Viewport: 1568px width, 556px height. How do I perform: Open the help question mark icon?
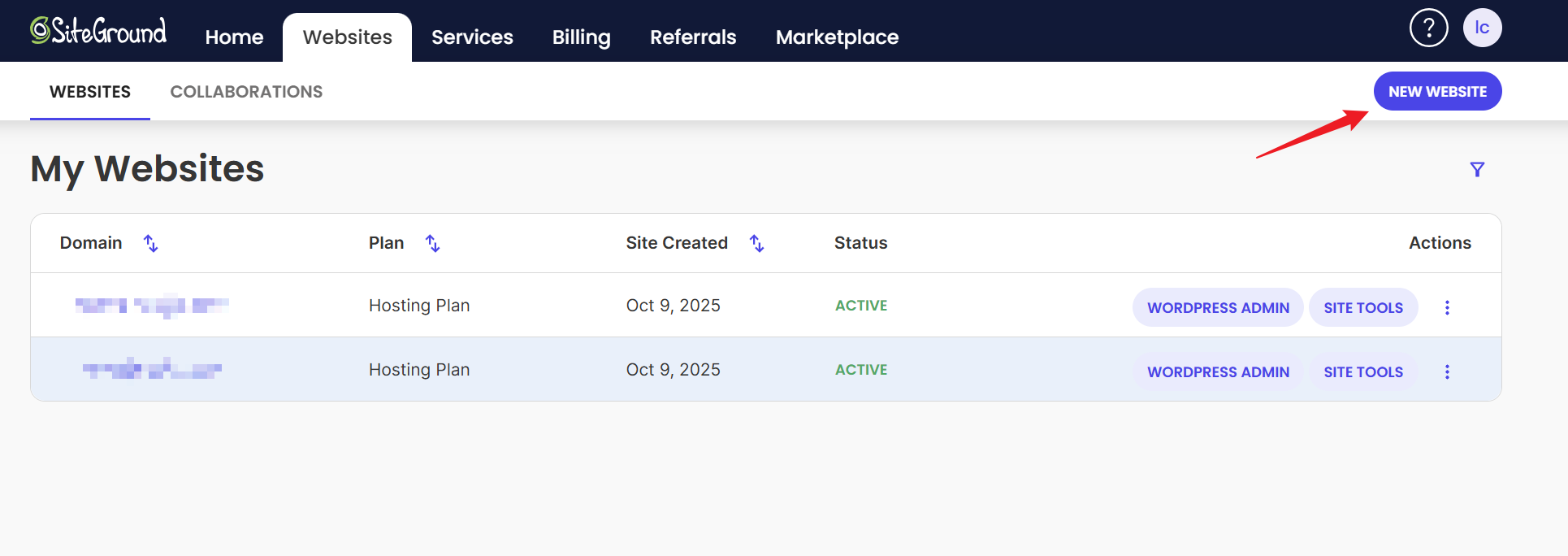click(1428, 28)
